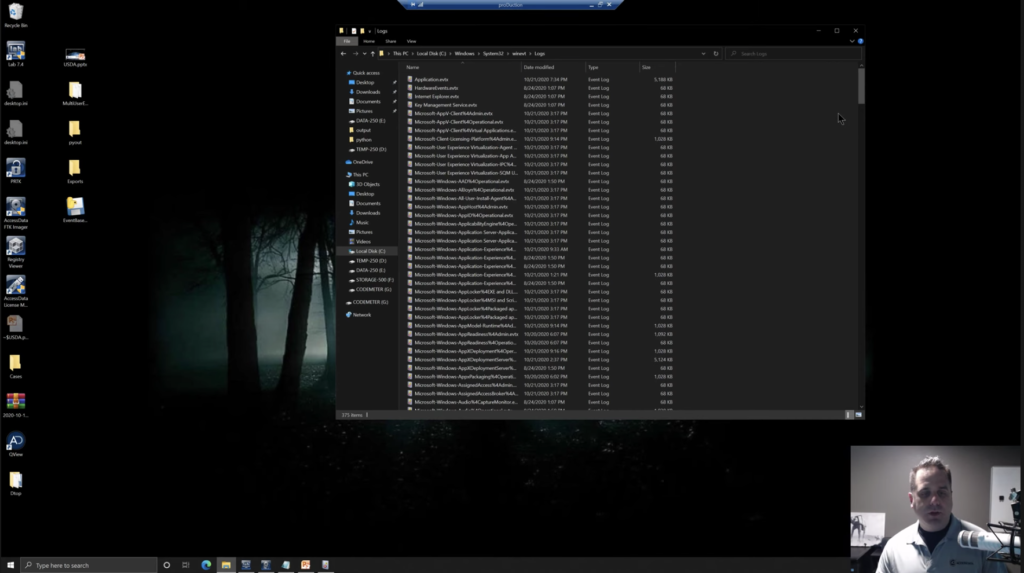The width and height of the screenshot is (1024, 573).
Task: Open the Lab 7.4 desktop shortcut
Action: coord(16,54)
